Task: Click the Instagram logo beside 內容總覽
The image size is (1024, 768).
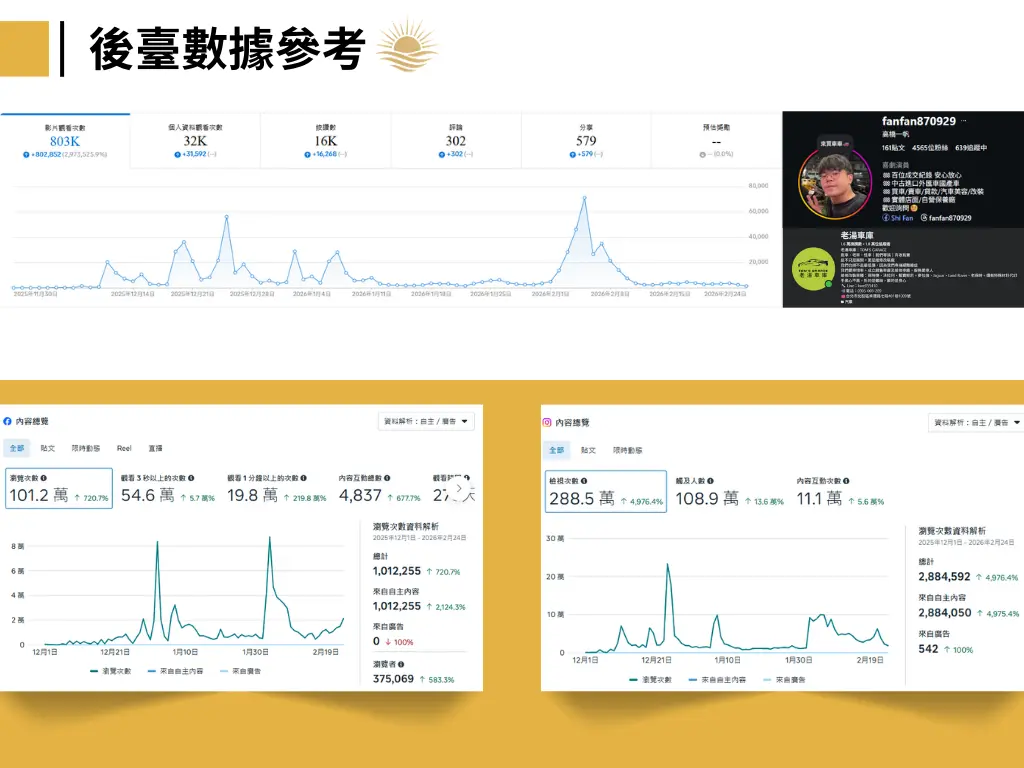Action: pos(547,423)
